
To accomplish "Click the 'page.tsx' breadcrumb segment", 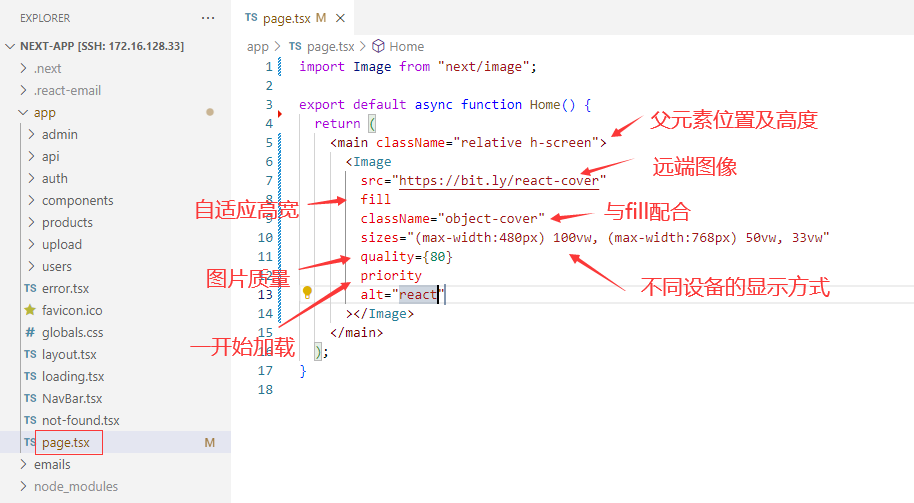I will pyautogui.click(x=331, y=47).
